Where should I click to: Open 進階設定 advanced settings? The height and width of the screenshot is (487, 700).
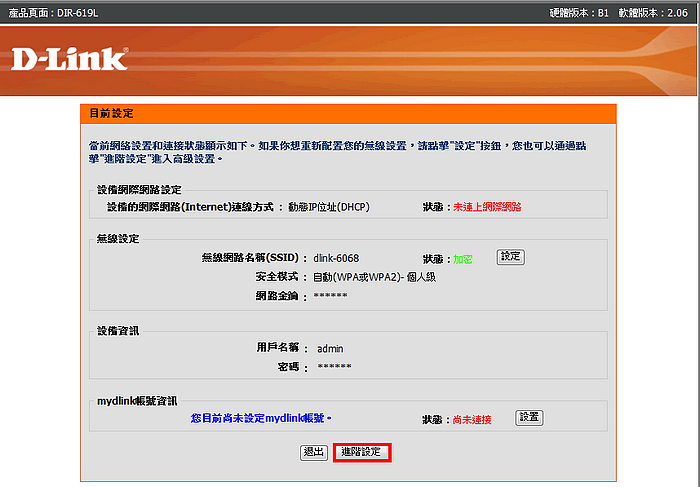361,453
